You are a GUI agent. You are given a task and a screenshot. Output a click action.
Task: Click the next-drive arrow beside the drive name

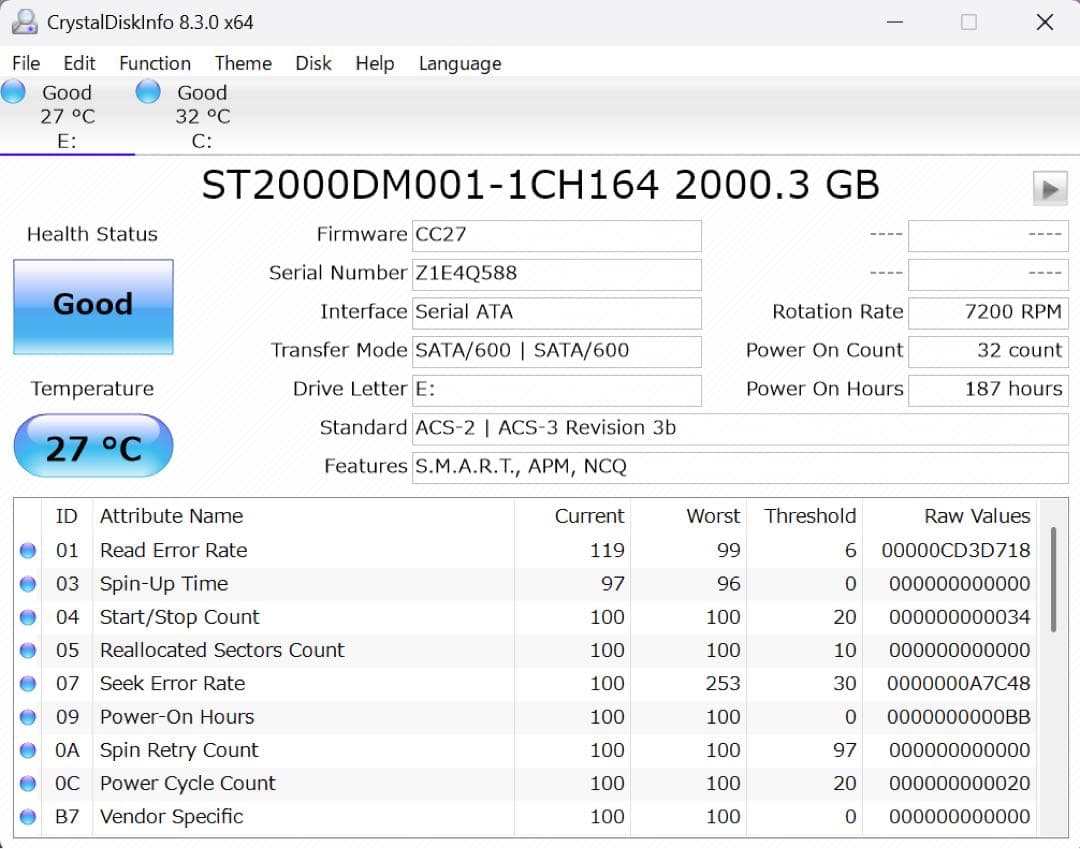[x=1051, y=186]
